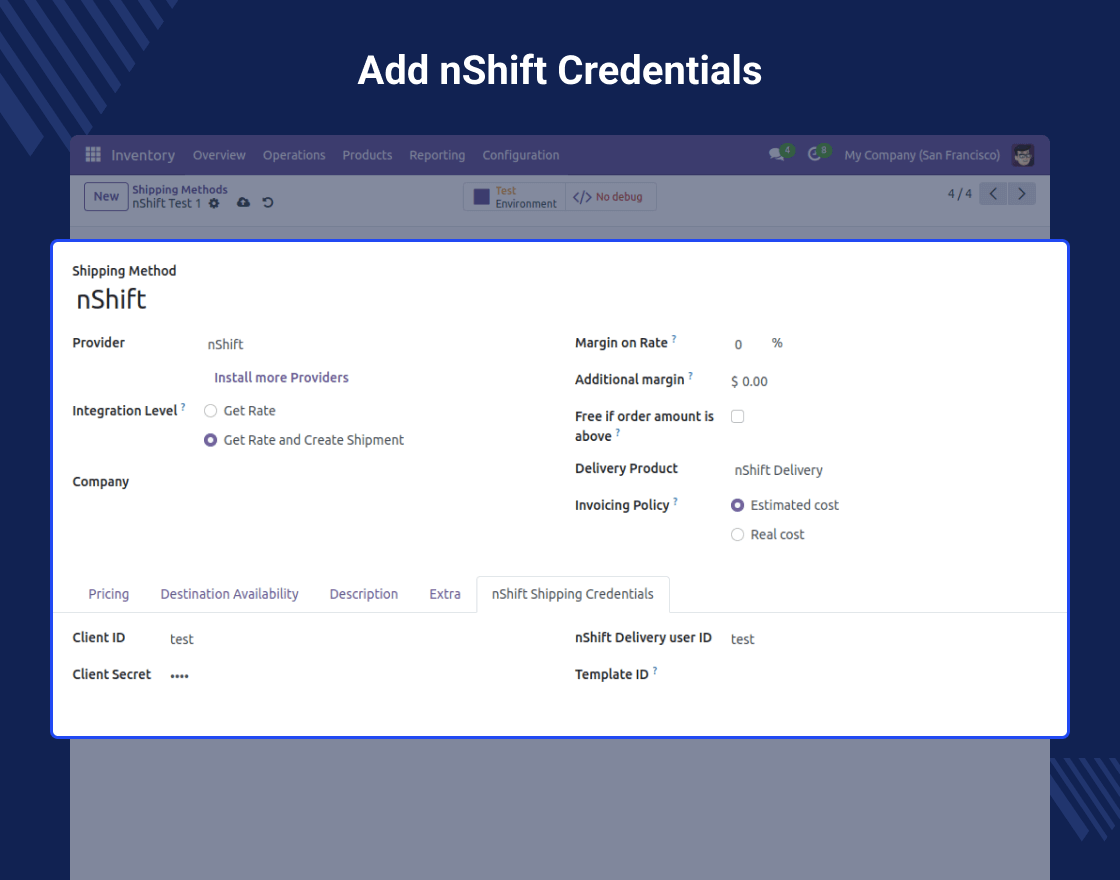Show Integration Level help tooltip mark
The width and height of the screenshot is (1120, 880).
183,407
